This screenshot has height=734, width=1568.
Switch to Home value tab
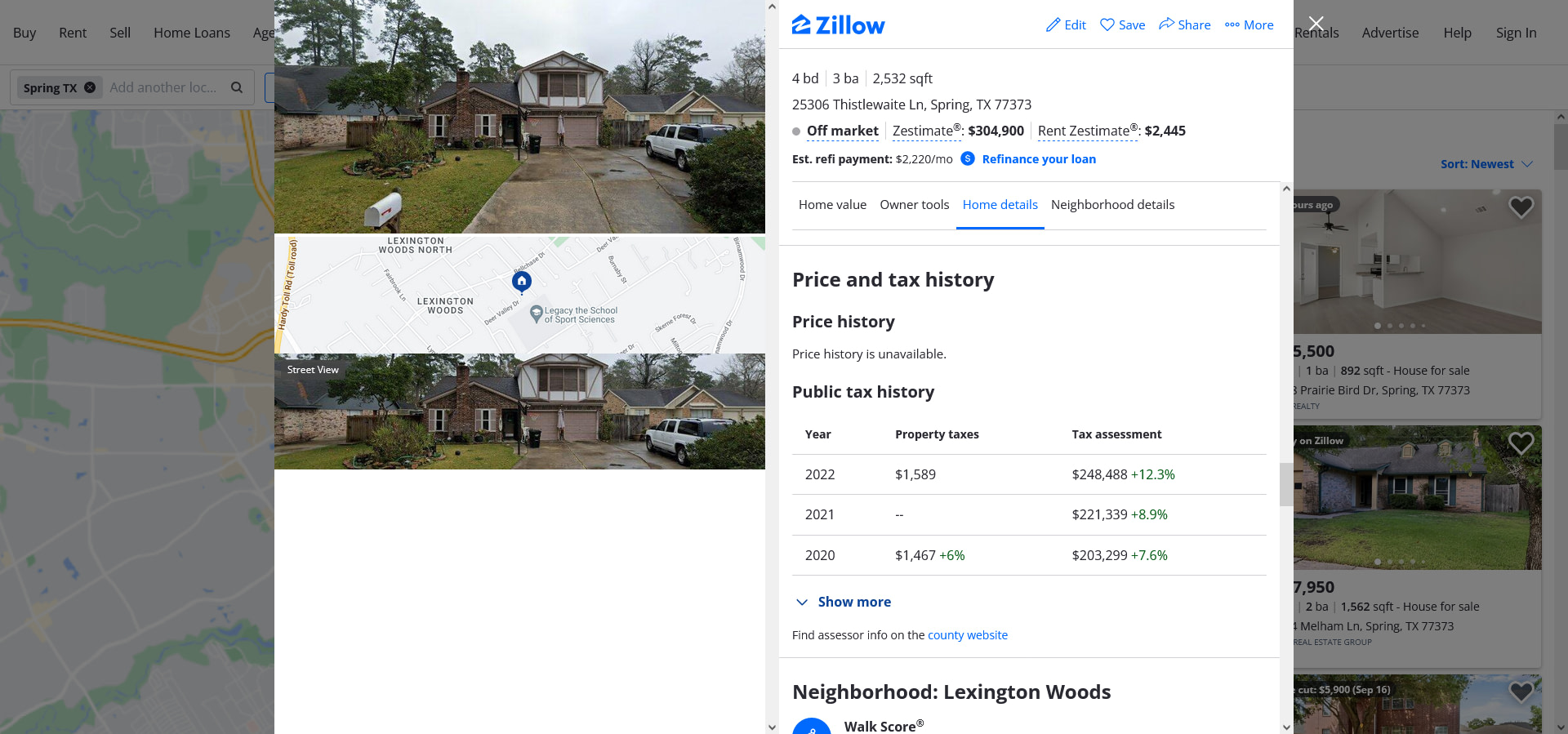click(x=832, y=205)
